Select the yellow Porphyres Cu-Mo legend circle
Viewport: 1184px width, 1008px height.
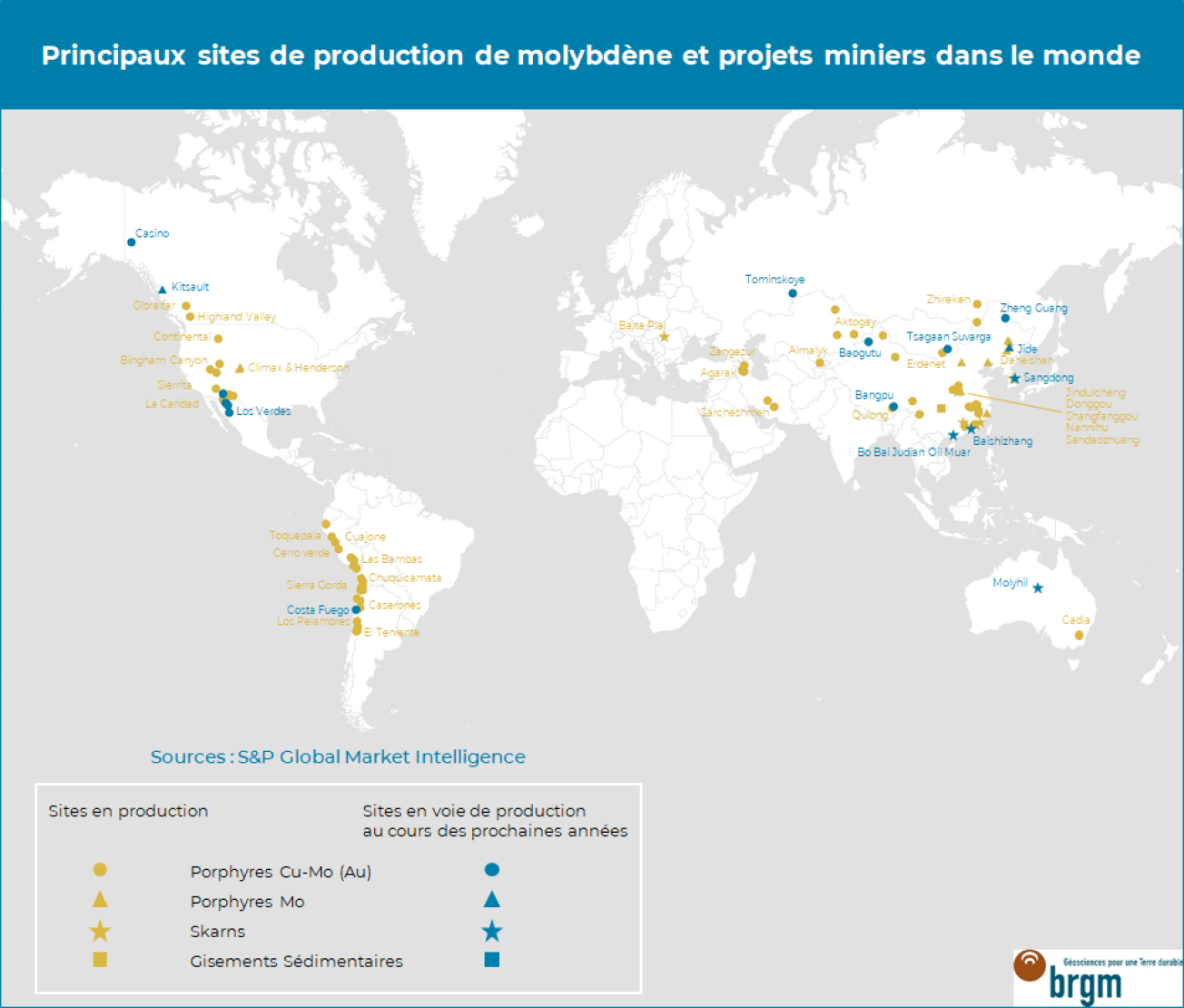tap(100, 870)
